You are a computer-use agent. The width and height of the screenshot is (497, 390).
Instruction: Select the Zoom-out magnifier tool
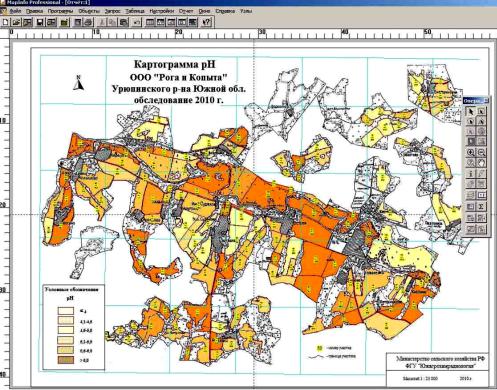(481, 152)
